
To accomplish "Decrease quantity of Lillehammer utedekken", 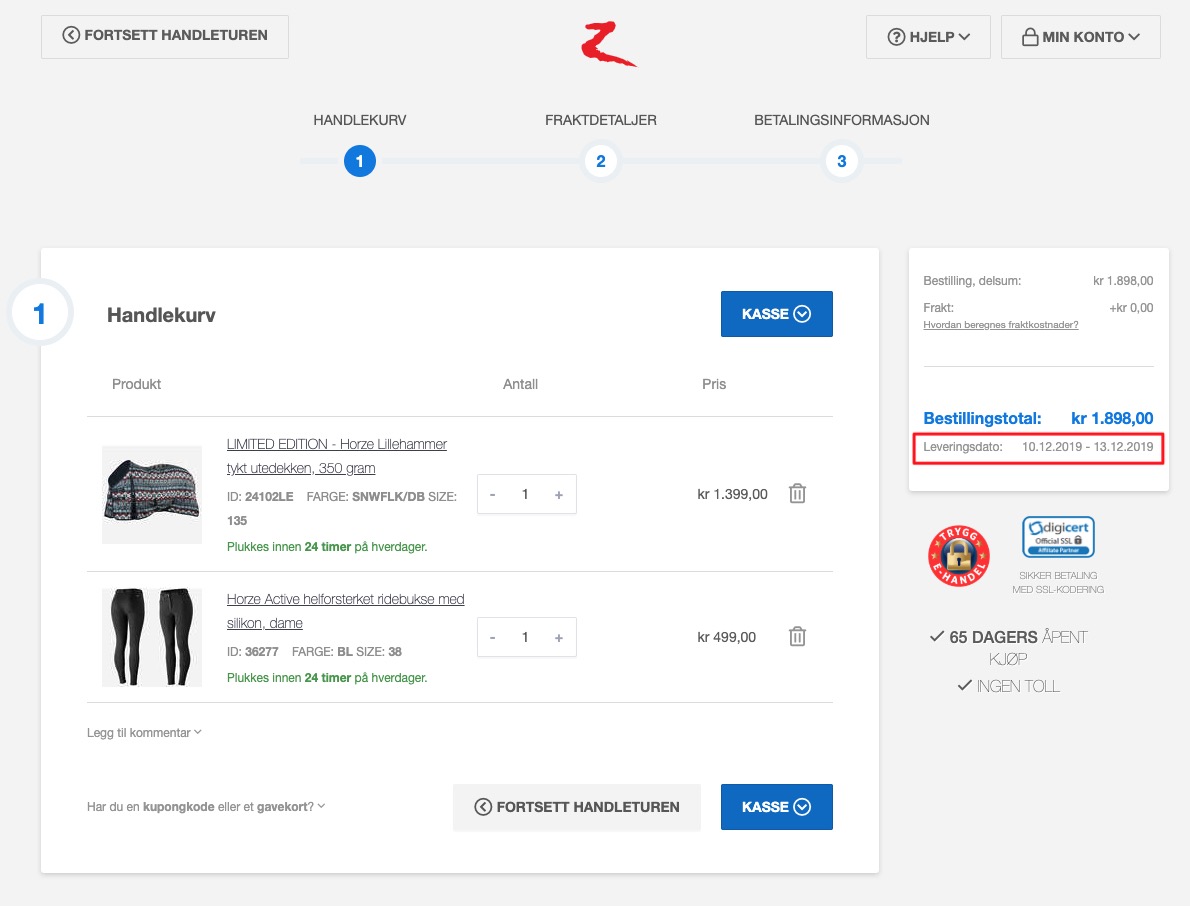I will (493, 495).
